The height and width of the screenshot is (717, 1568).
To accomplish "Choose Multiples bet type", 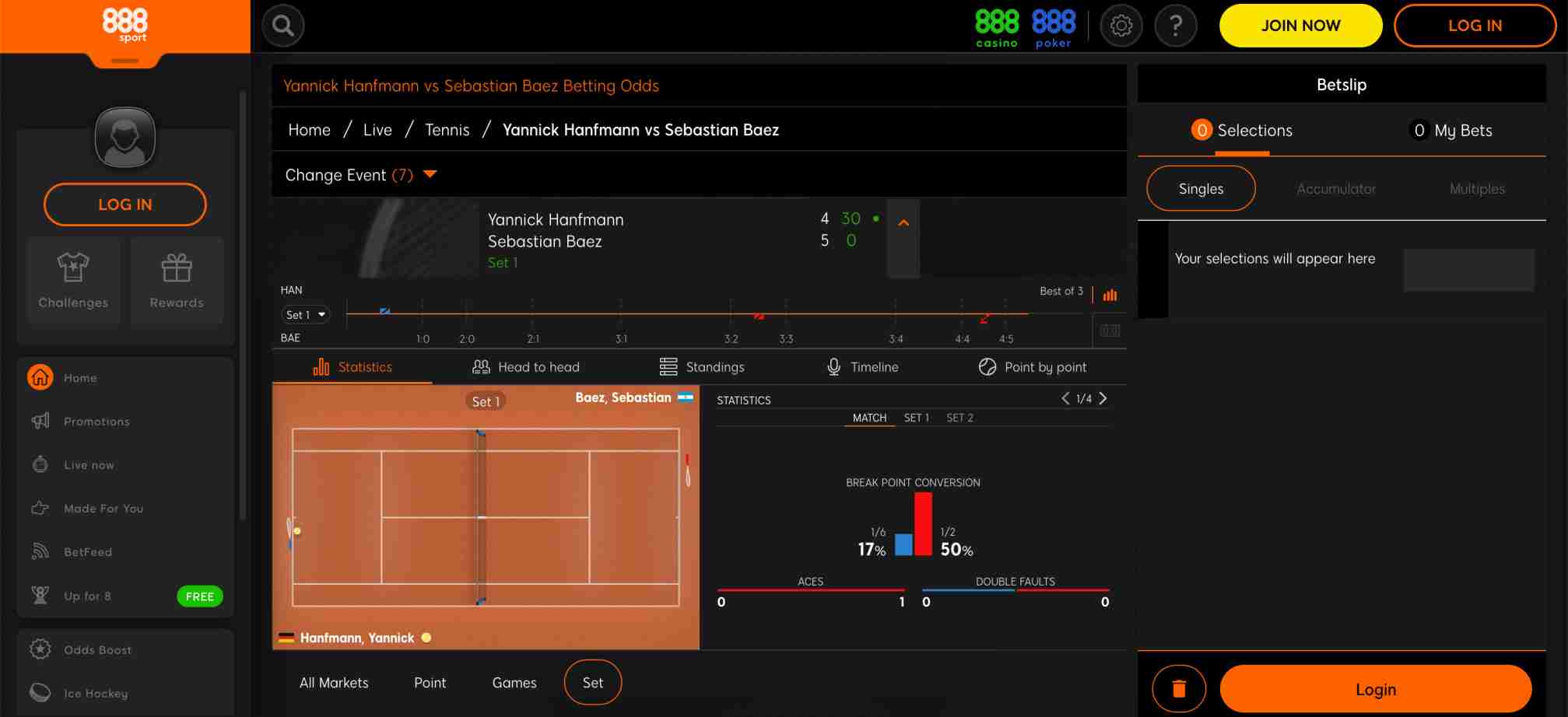I will 1477,189.
